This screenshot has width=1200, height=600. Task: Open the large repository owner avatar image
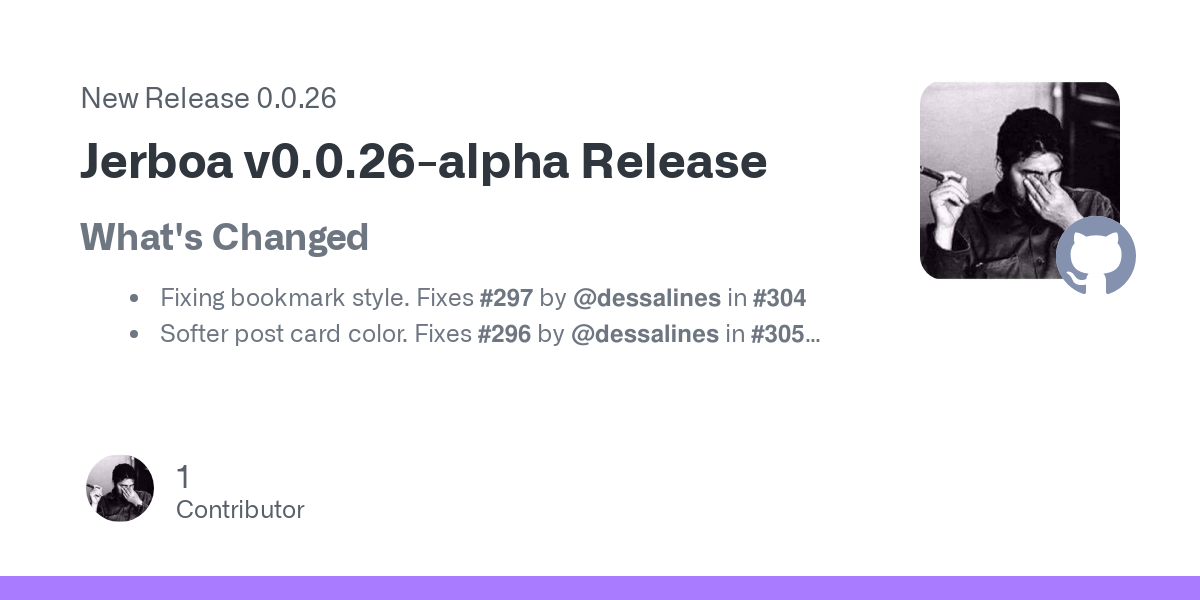click(1020, 180)
